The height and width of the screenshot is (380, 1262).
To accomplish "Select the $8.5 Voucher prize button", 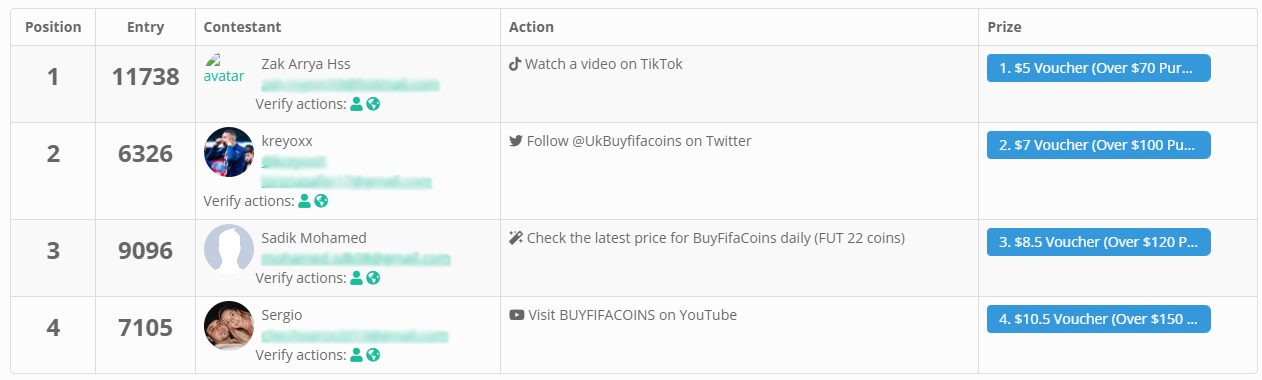I will [x=1099, y=242].
